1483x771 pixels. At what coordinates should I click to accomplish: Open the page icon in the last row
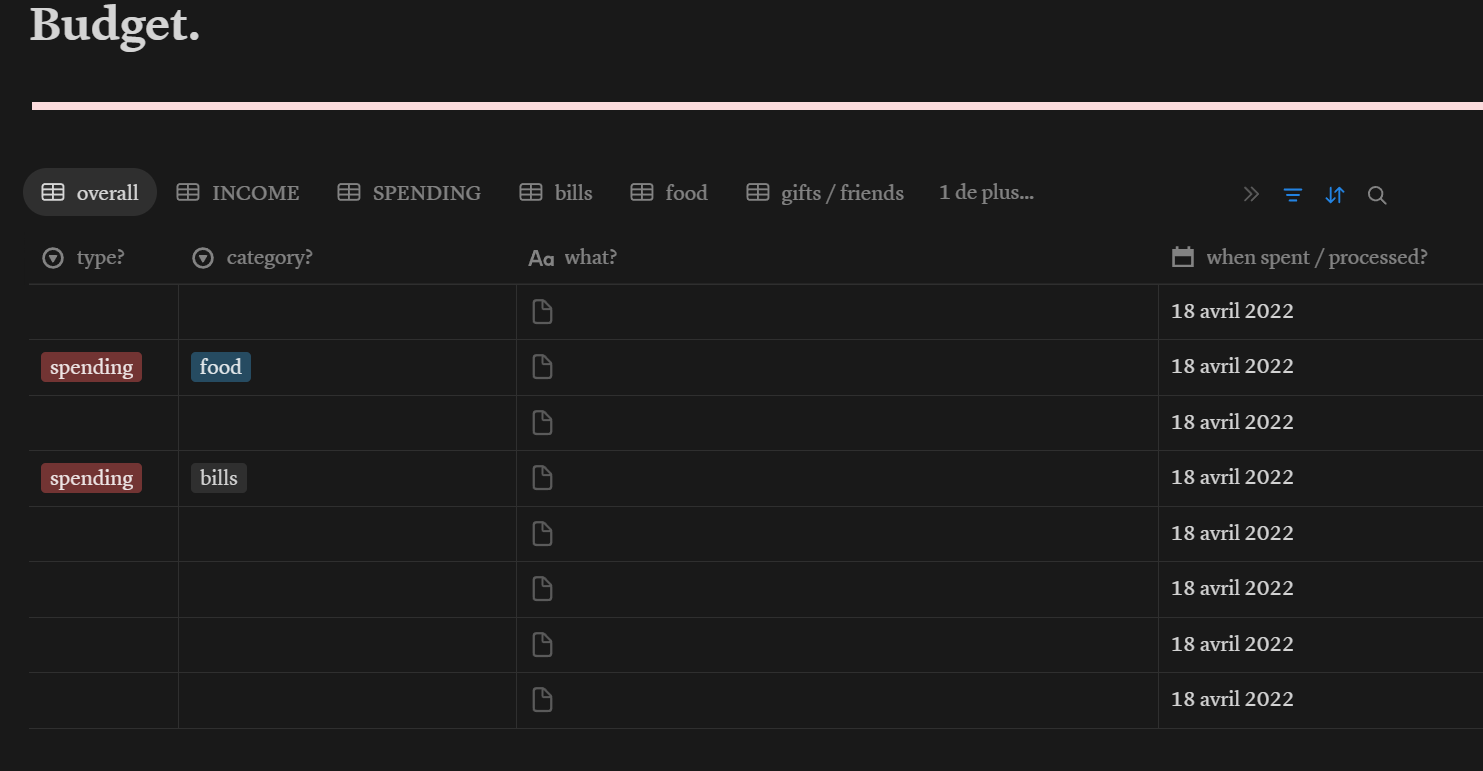(x=542, y=700)
